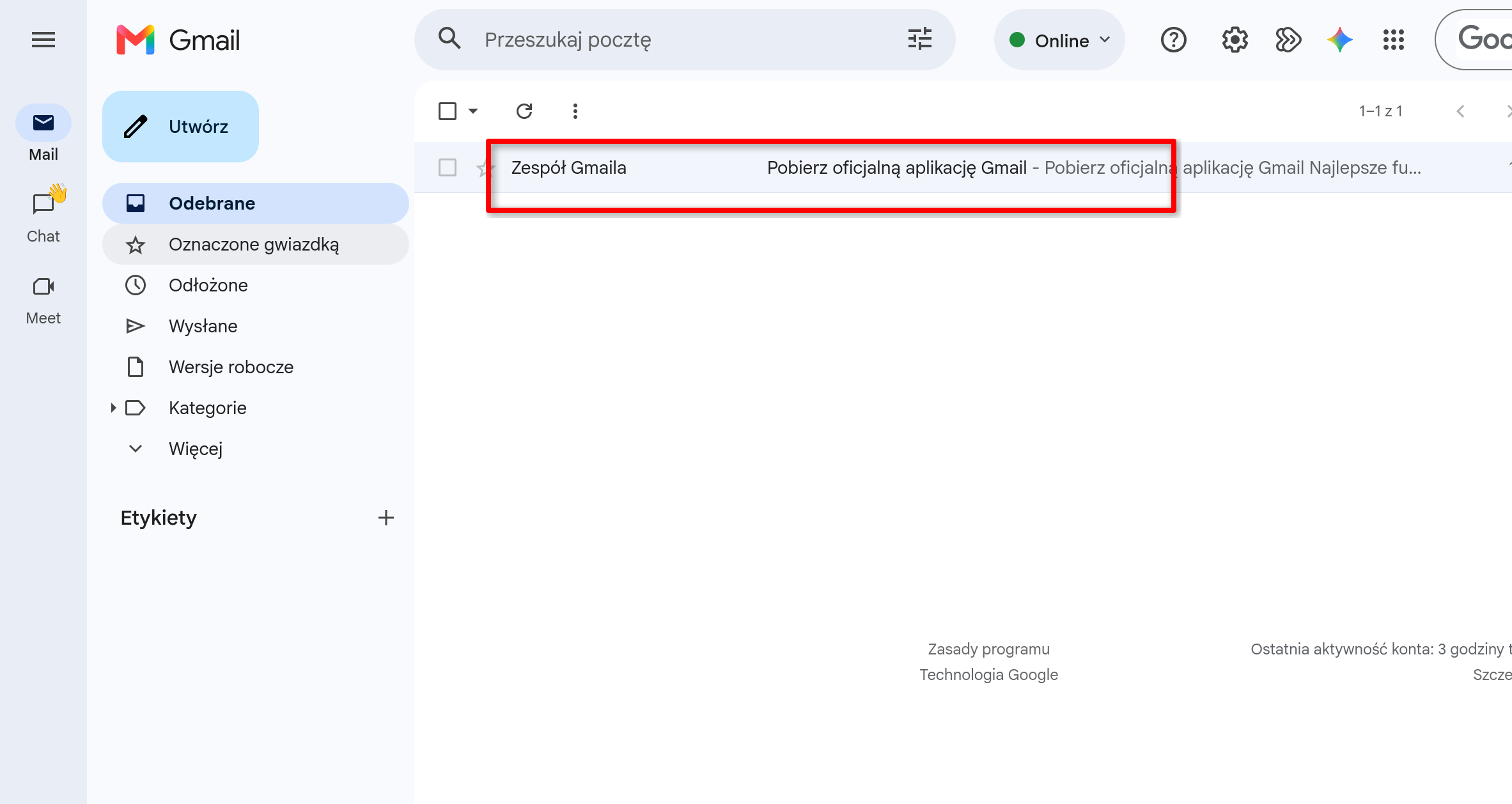Check the box beside Zespół Gmaila email
Image resolution: width=1512 pixels, height=804 pixels.
448,167
